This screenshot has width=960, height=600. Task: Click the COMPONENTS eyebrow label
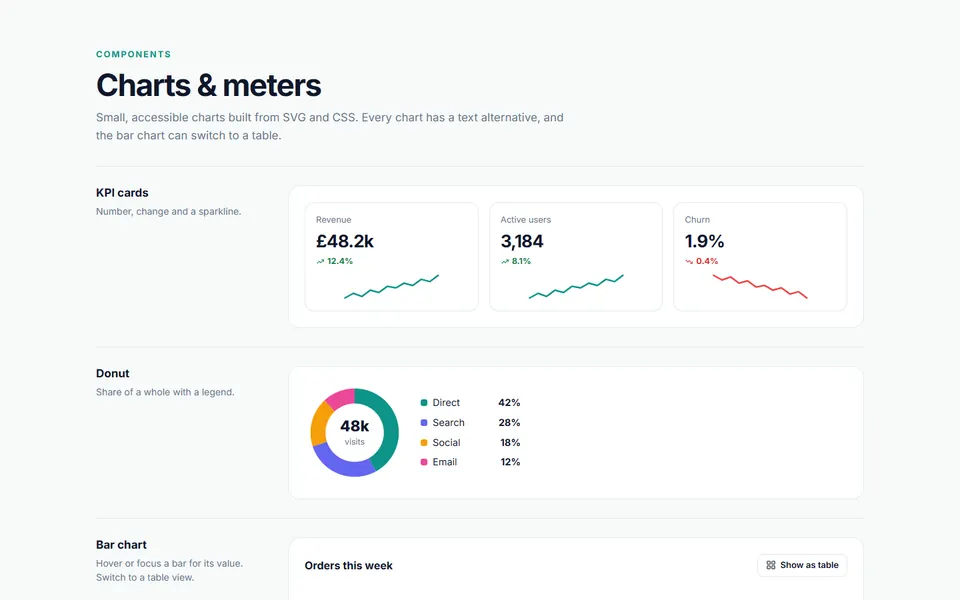click(x=133, y=54)
